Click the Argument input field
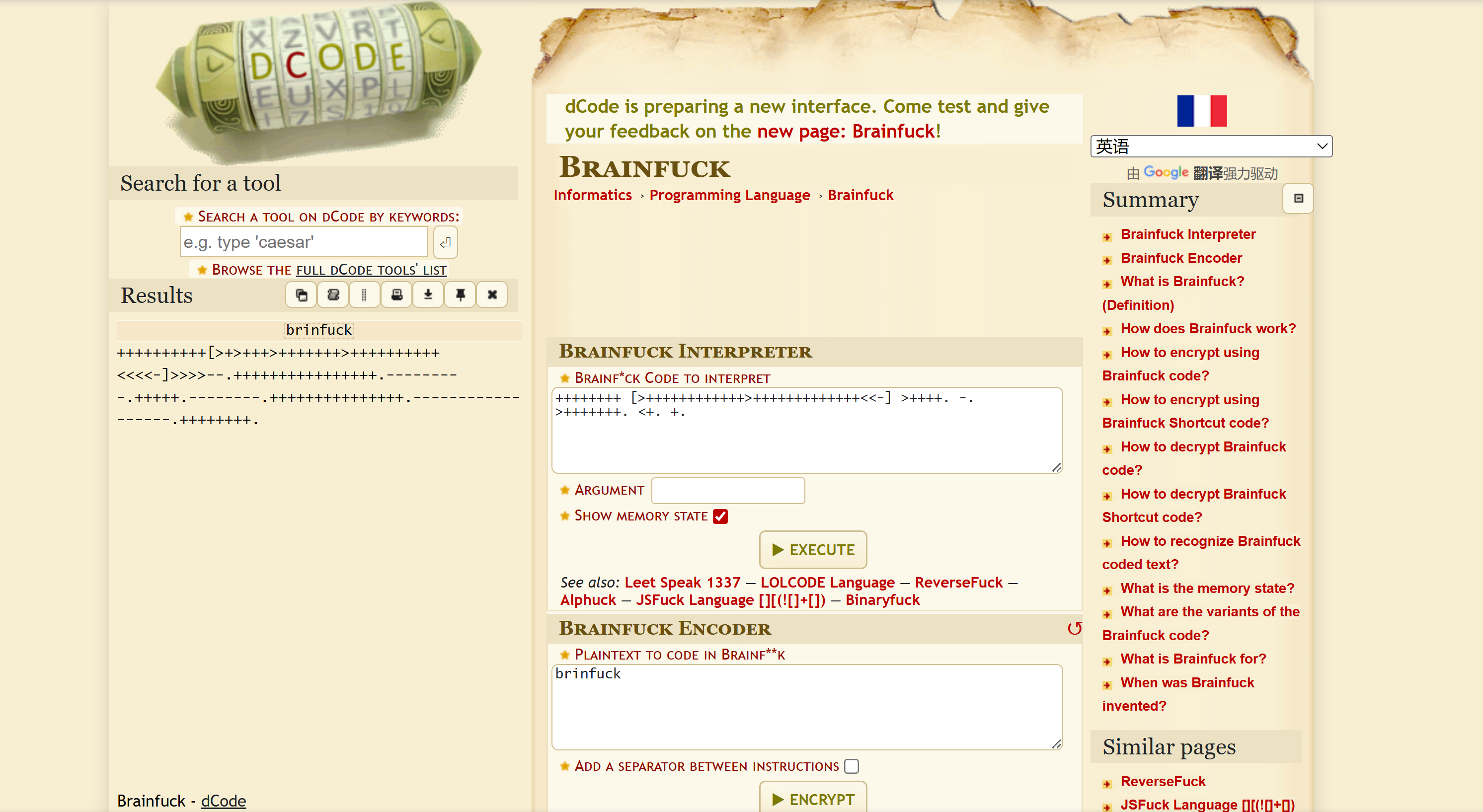 click(728, 491)
